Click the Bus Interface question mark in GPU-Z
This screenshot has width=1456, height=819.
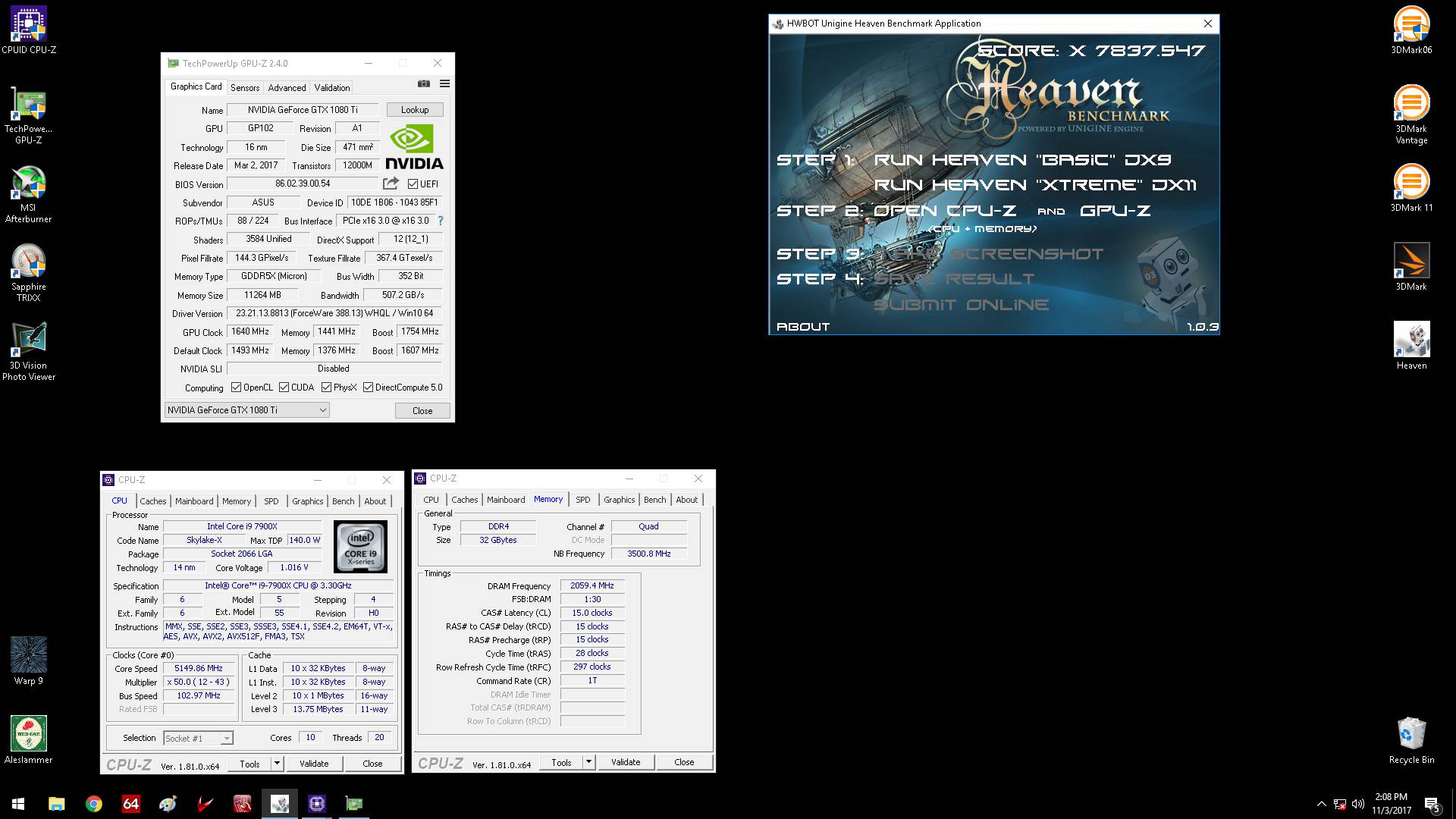441,221
